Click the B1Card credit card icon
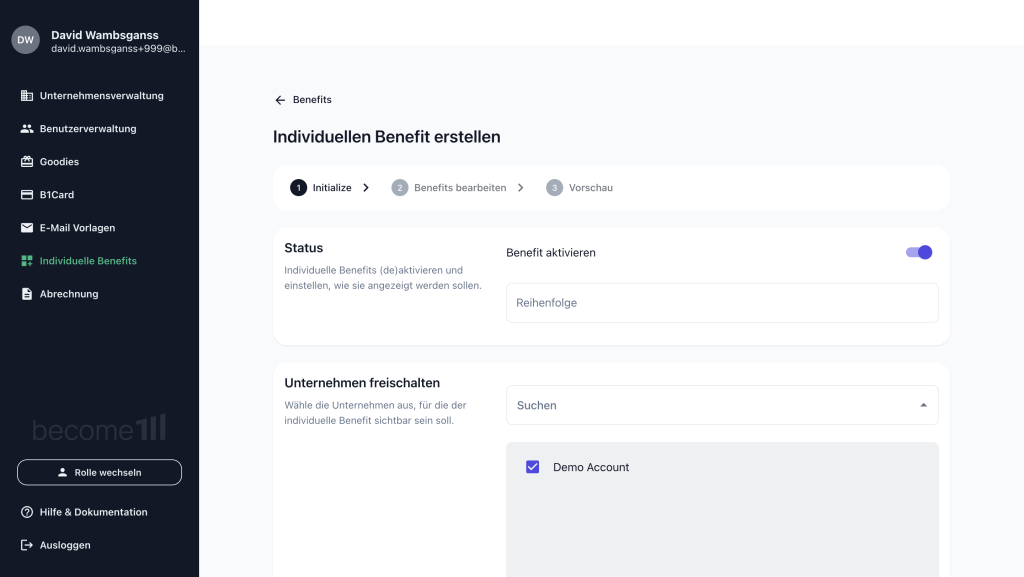1024x577 pixels. [x=27, y=195]
